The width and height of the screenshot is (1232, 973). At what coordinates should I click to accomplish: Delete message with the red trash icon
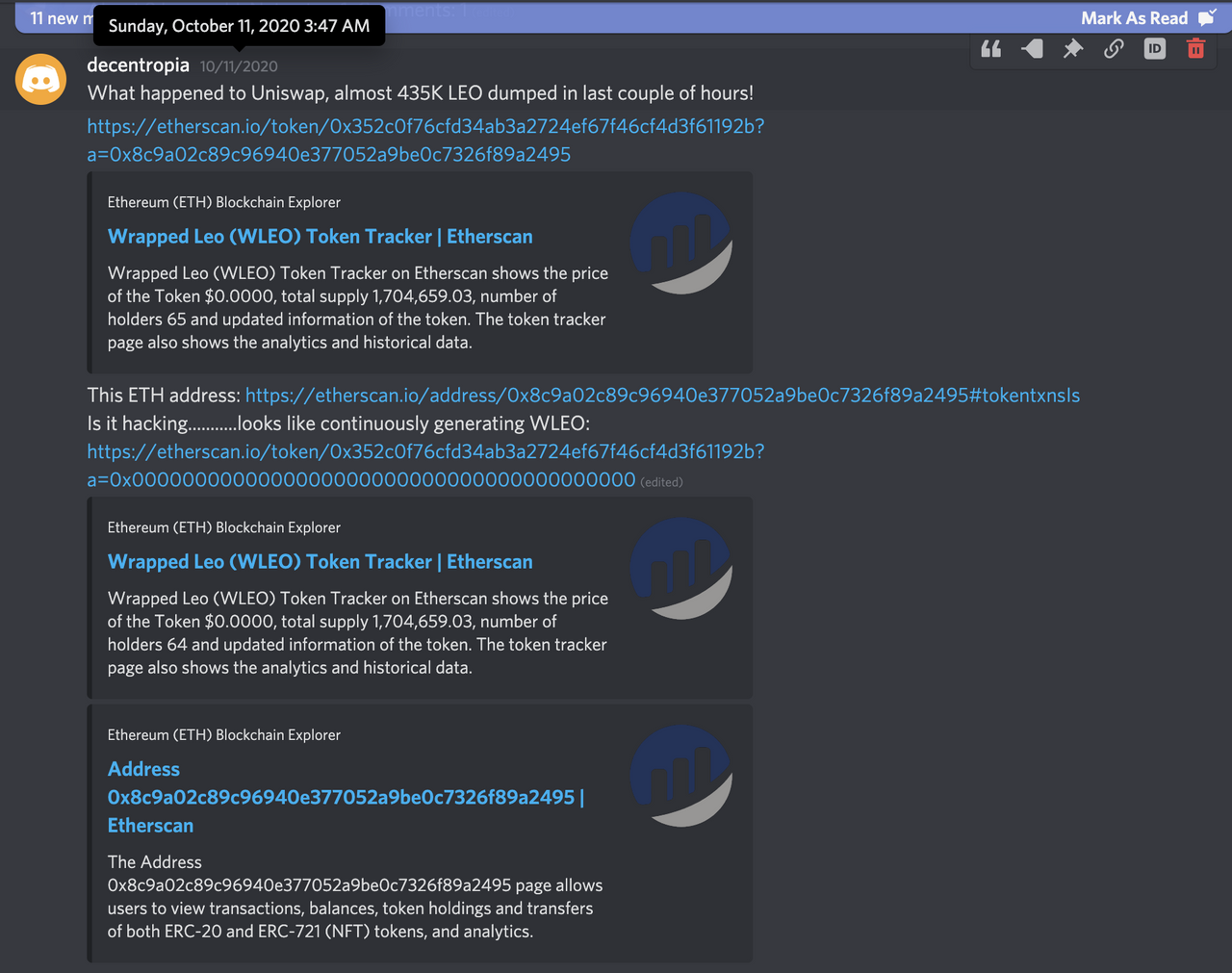(1195, 49)
